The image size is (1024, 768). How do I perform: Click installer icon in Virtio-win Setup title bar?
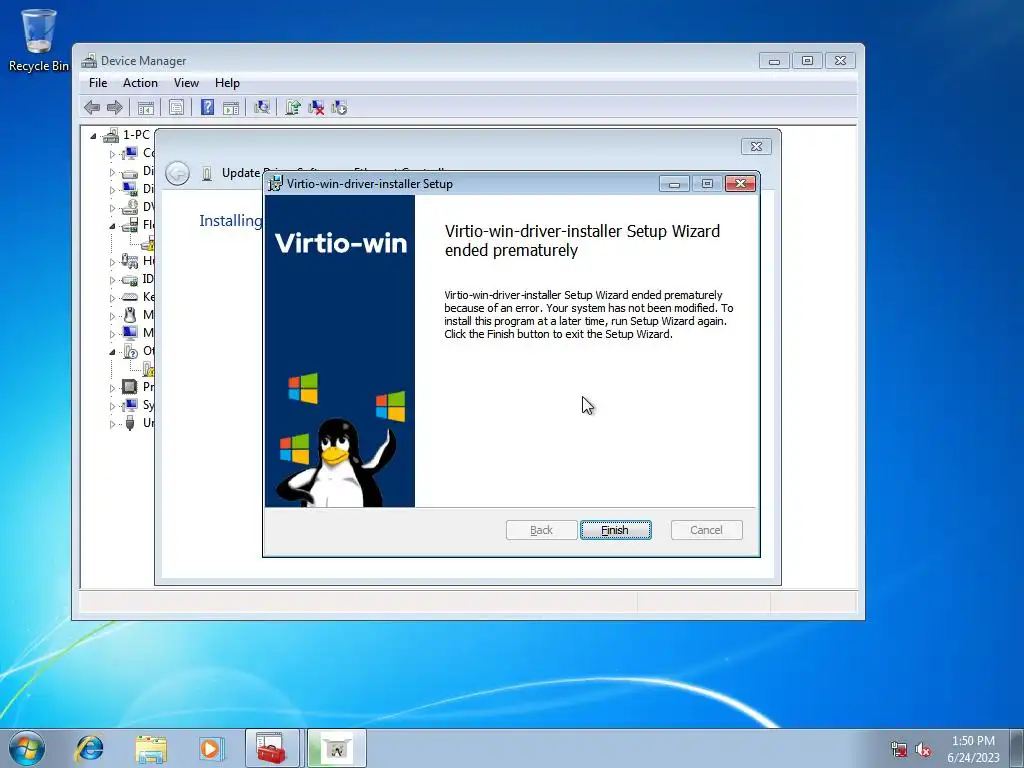point(275,184)
